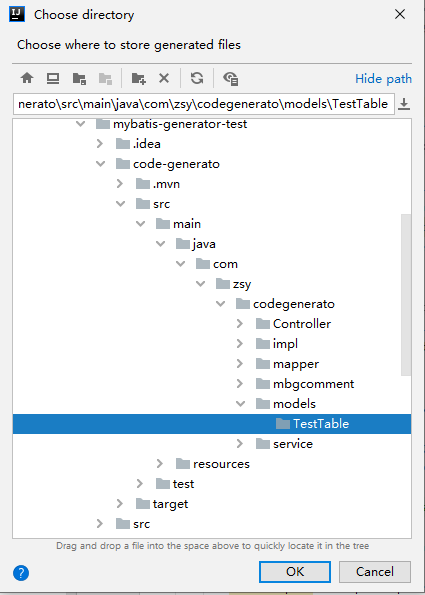Go to the Home directory icon
The width and height of the screenshot is (425, 595).
tap(27, 79)
